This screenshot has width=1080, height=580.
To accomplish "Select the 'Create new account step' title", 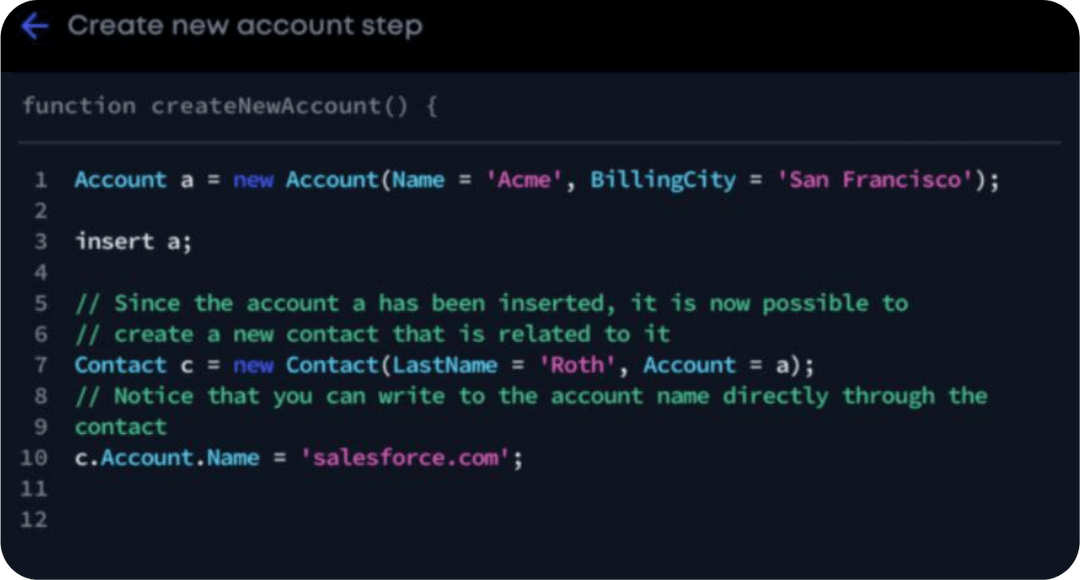I will click(x=244, y=25).
